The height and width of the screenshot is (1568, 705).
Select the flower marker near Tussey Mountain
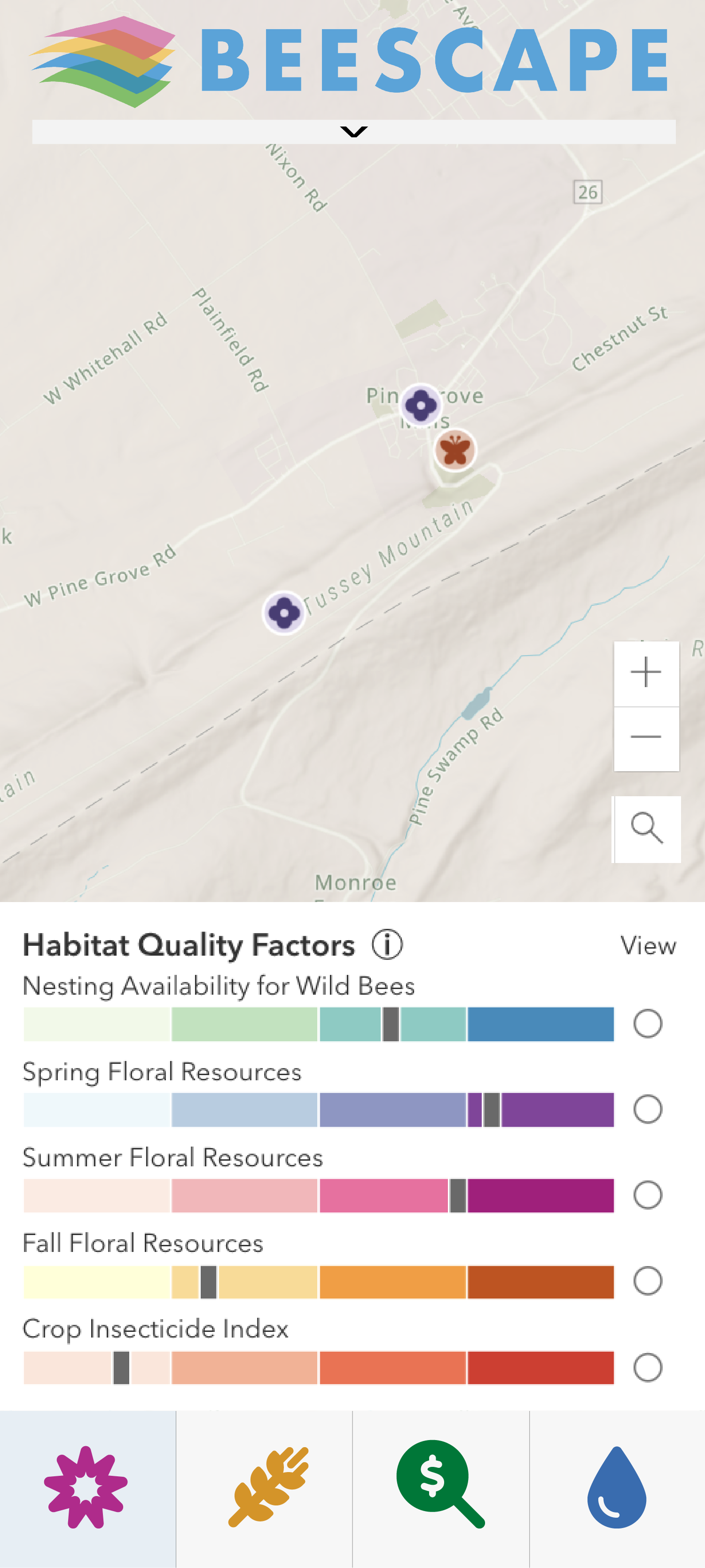283,612
